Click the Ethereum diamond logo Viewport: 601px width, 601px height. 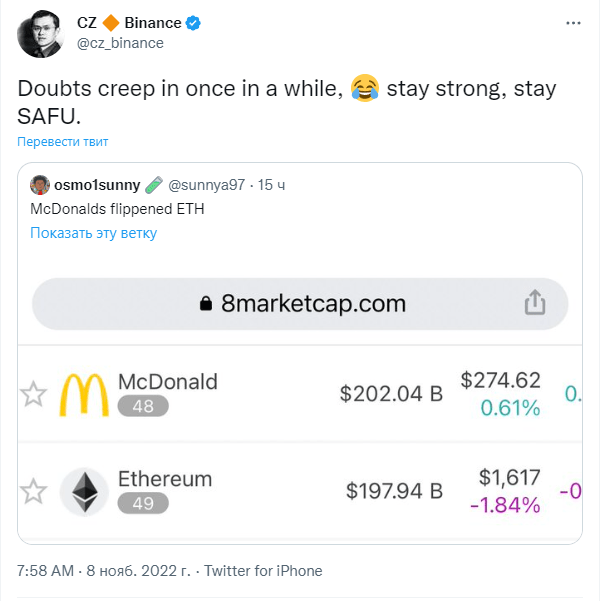point(84,491)
